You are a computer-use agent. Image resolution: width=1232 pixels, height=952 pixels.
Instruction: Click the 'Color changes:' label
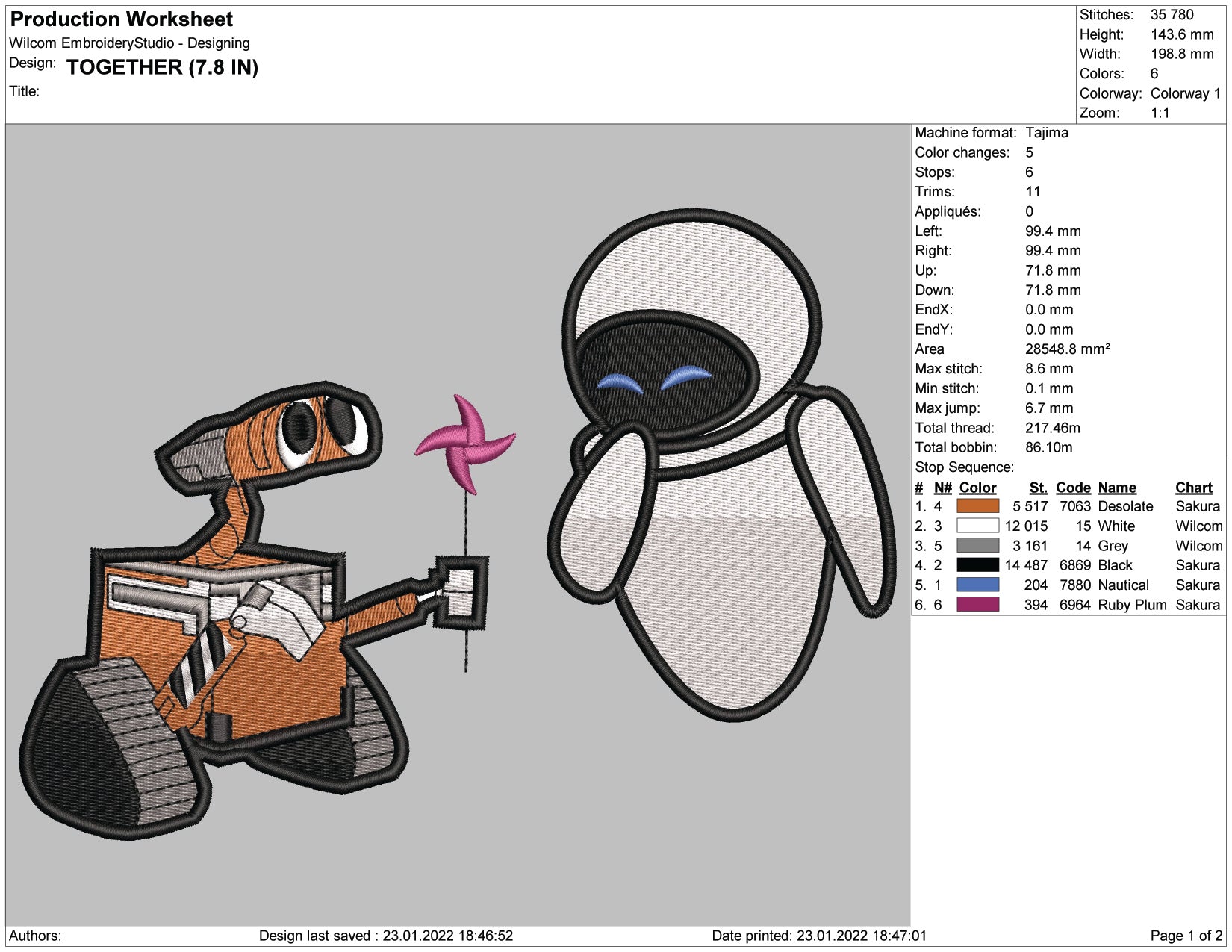tap(962, 152)
